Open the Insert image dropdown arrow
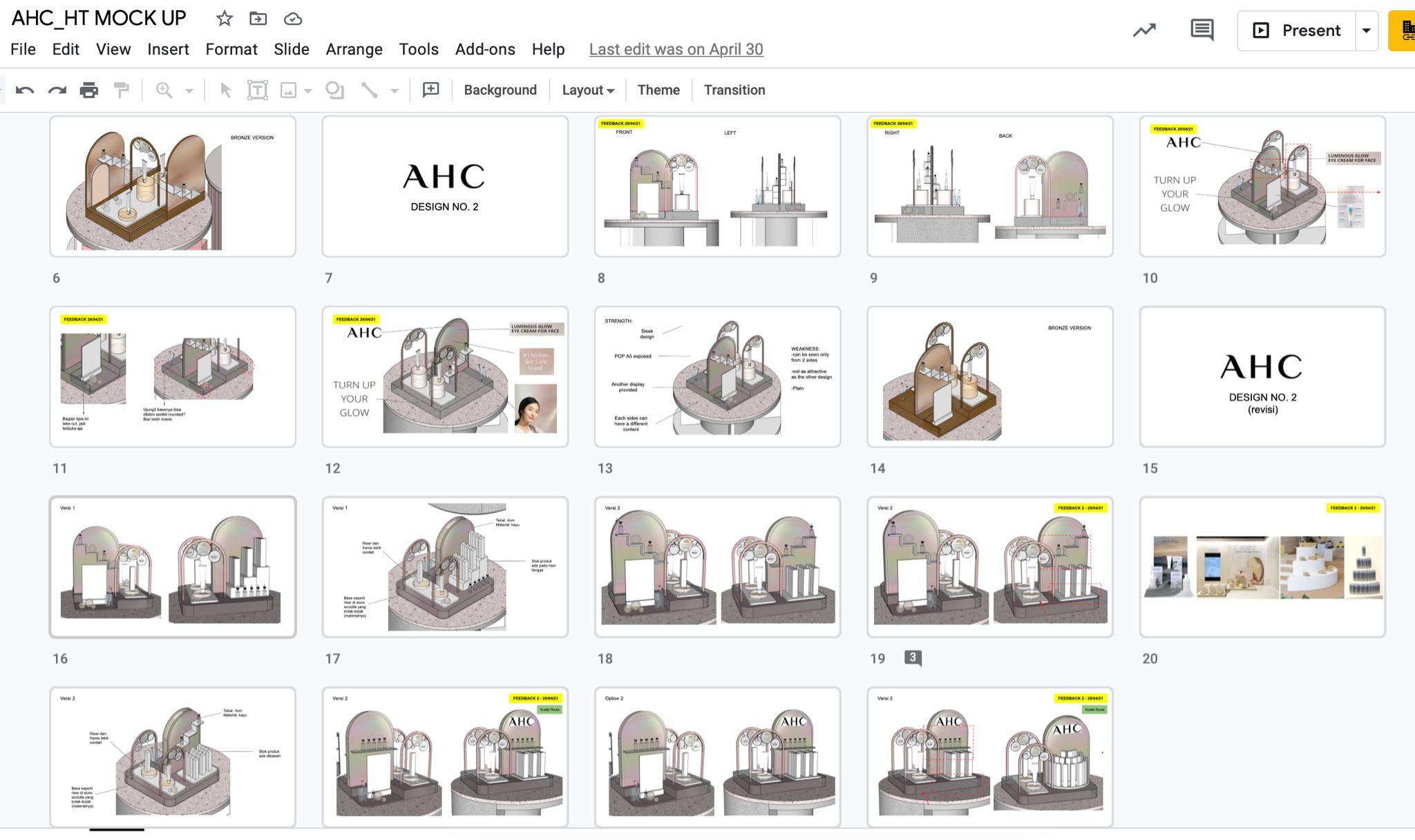The height and width of the screenshot is (840, 1415). (307, 90)
